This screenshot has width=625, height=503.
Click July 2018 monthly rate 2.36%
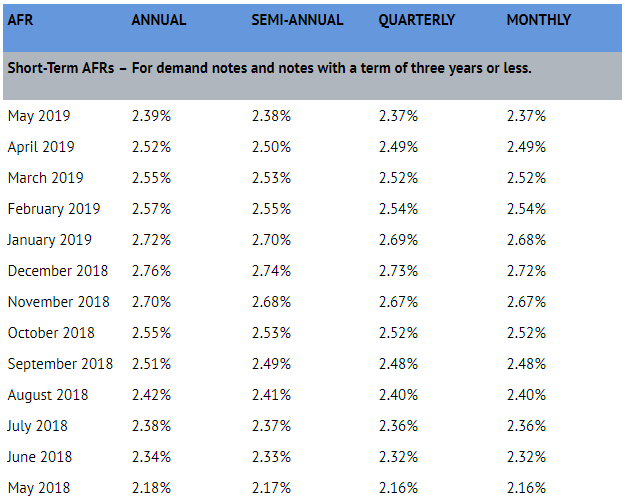(526, 426)
